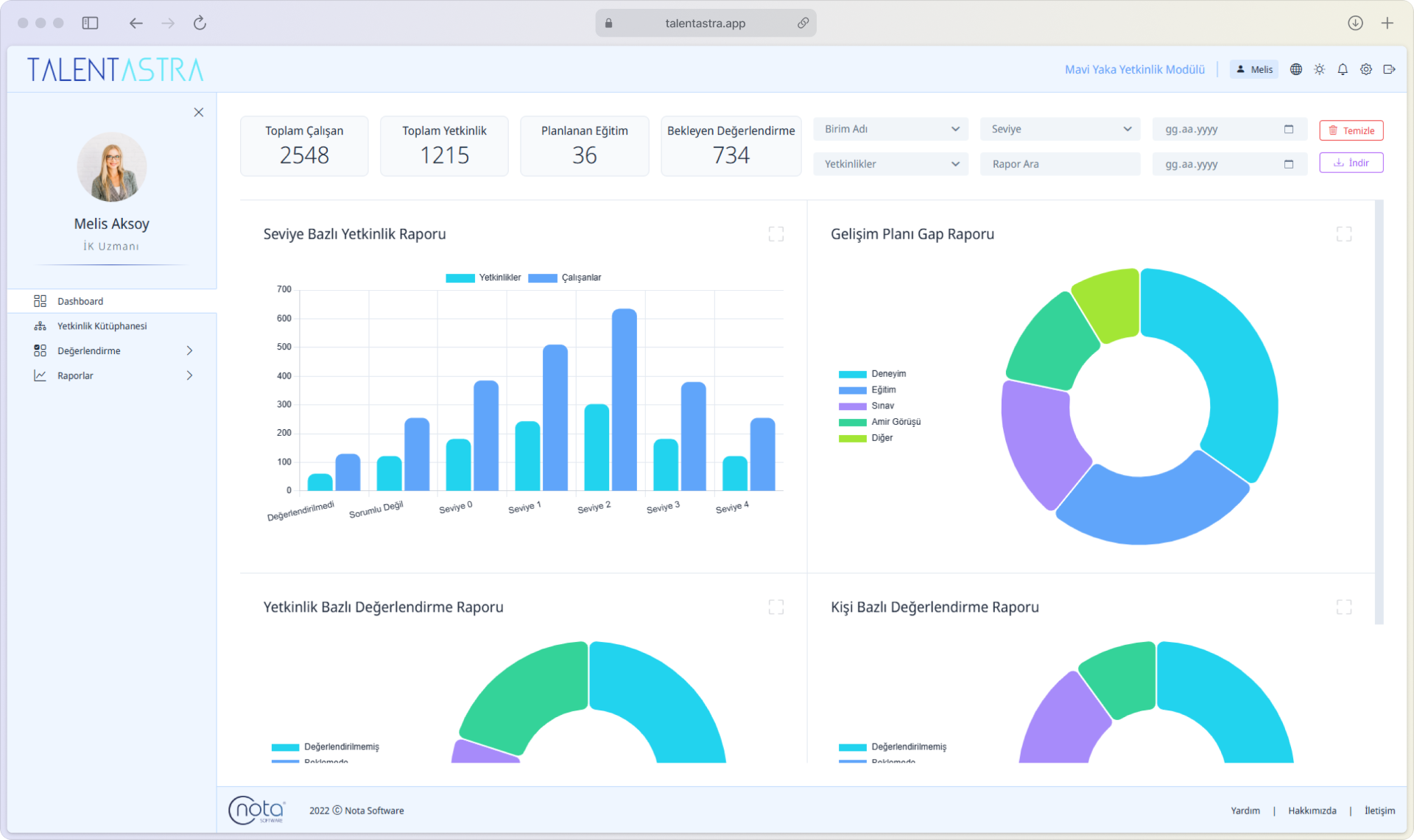1414x840 pixels.
Task: Click the Temizle button
Action: (x=1351, y=130)
